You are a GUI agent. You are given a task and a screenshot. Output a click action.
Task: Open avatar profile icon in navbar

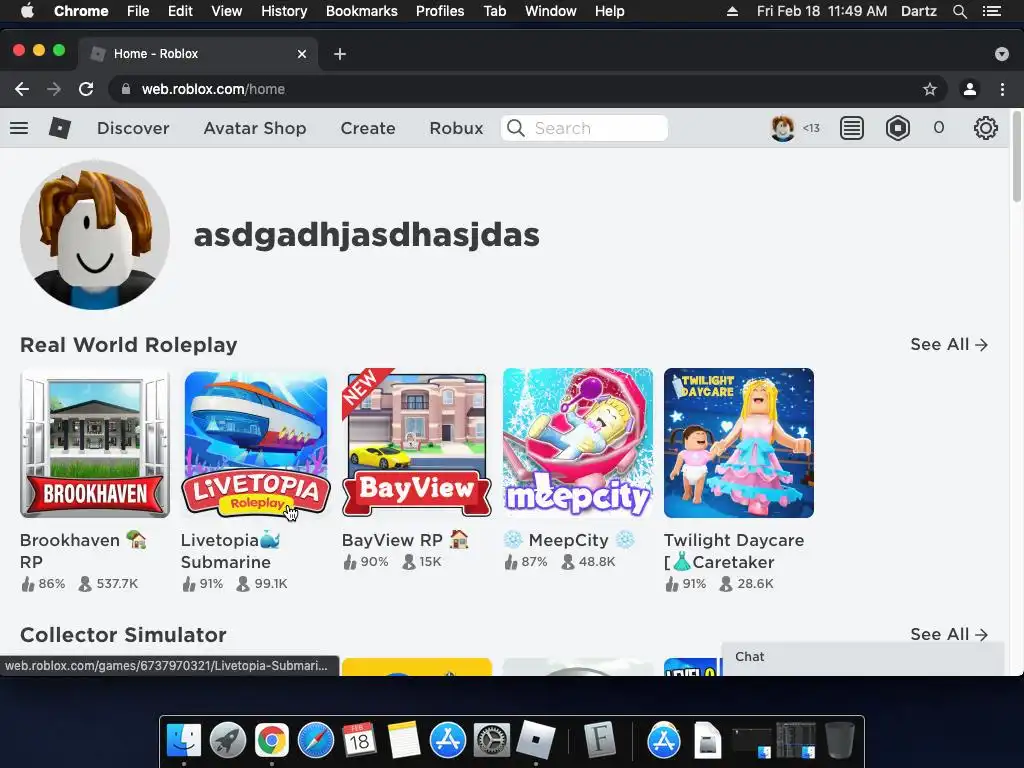[782, 128]
